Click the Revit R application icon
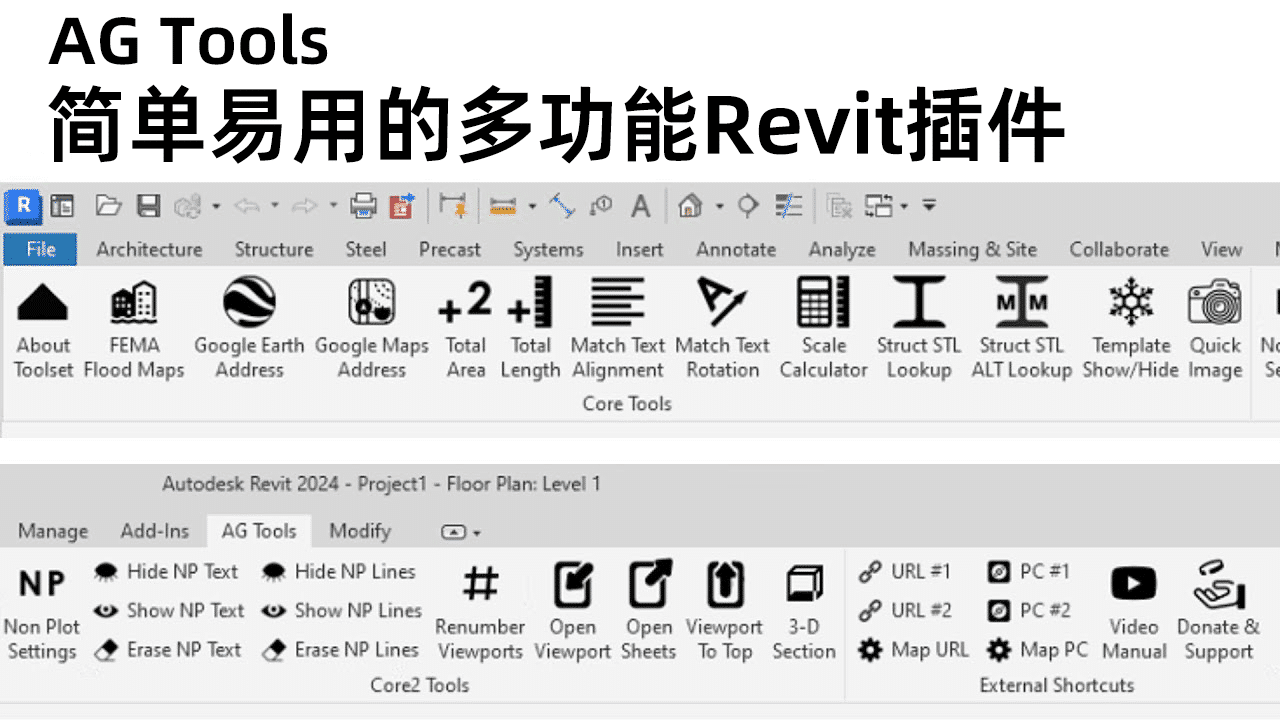Image resolution: width=1280 pixels, height=720 pixels. pyautogui.click(x=23, y=206)
